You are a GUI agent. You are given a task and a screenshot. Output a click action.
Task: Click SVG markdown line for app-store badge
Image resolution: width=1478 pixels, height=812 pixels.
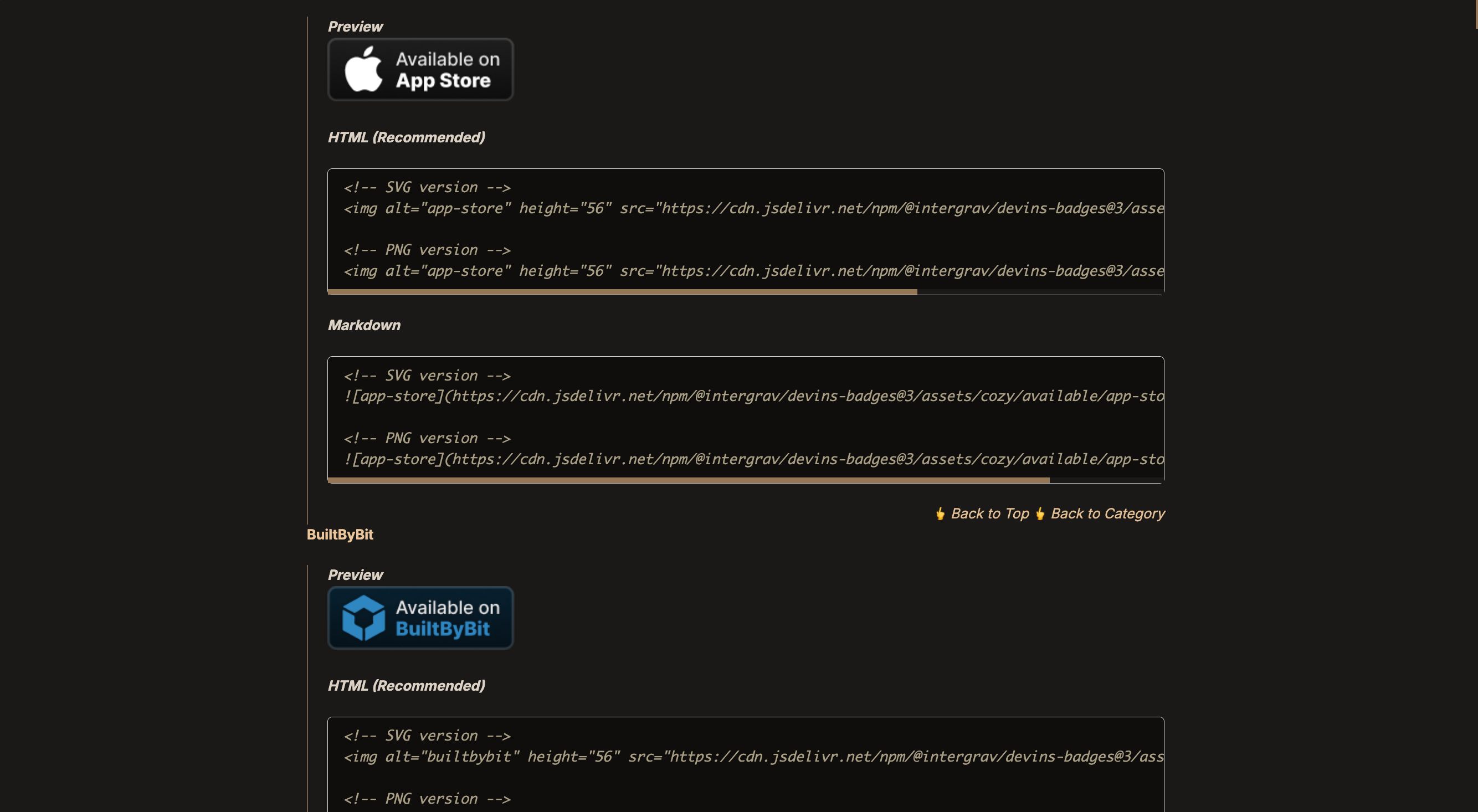pyautogui.click(x=753, y=396)
